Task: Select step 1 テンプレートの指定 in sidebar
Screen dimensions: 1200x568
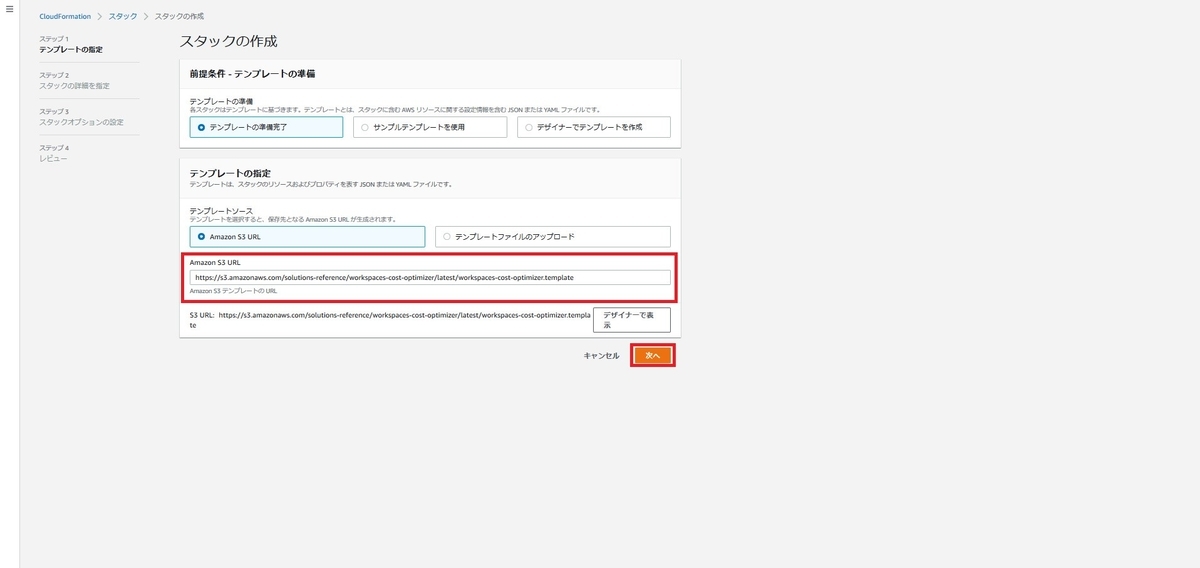Action: [70, 49]
